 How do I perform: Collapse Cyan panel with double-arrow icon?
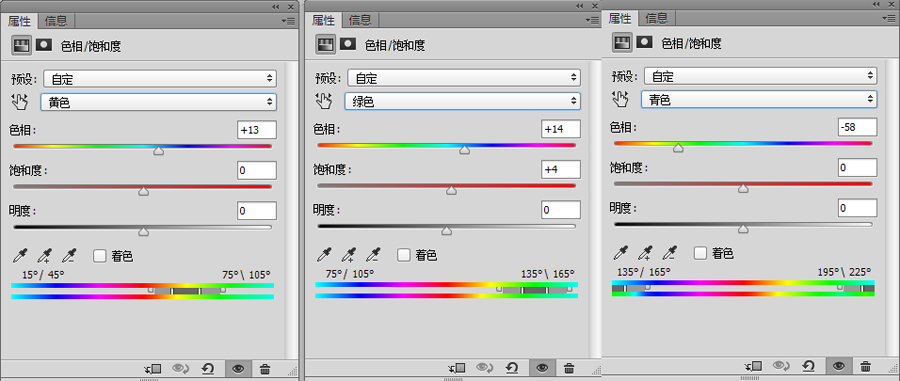click(876, 3)
